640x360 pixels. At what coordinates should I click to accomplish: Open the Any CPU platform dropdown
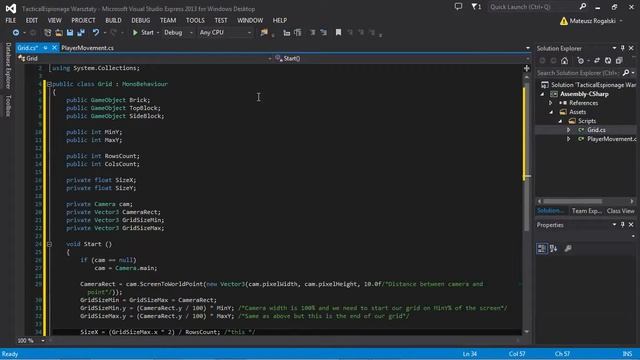point(225,33)
